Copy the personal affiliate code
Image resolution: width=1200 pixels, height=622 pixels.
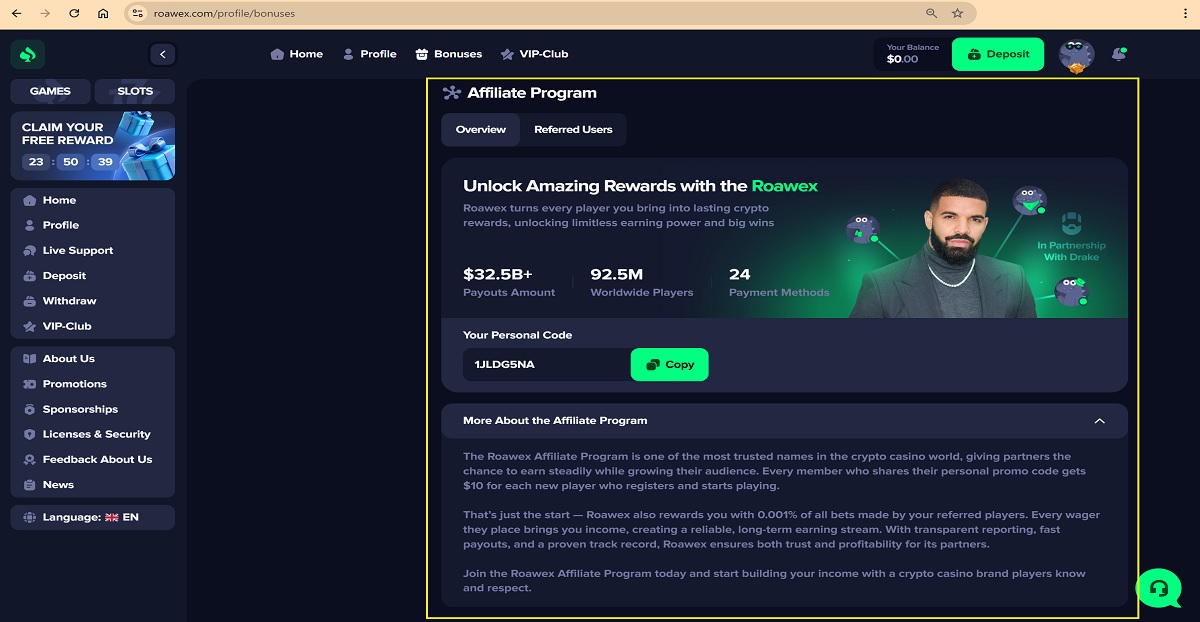point(669,365)
